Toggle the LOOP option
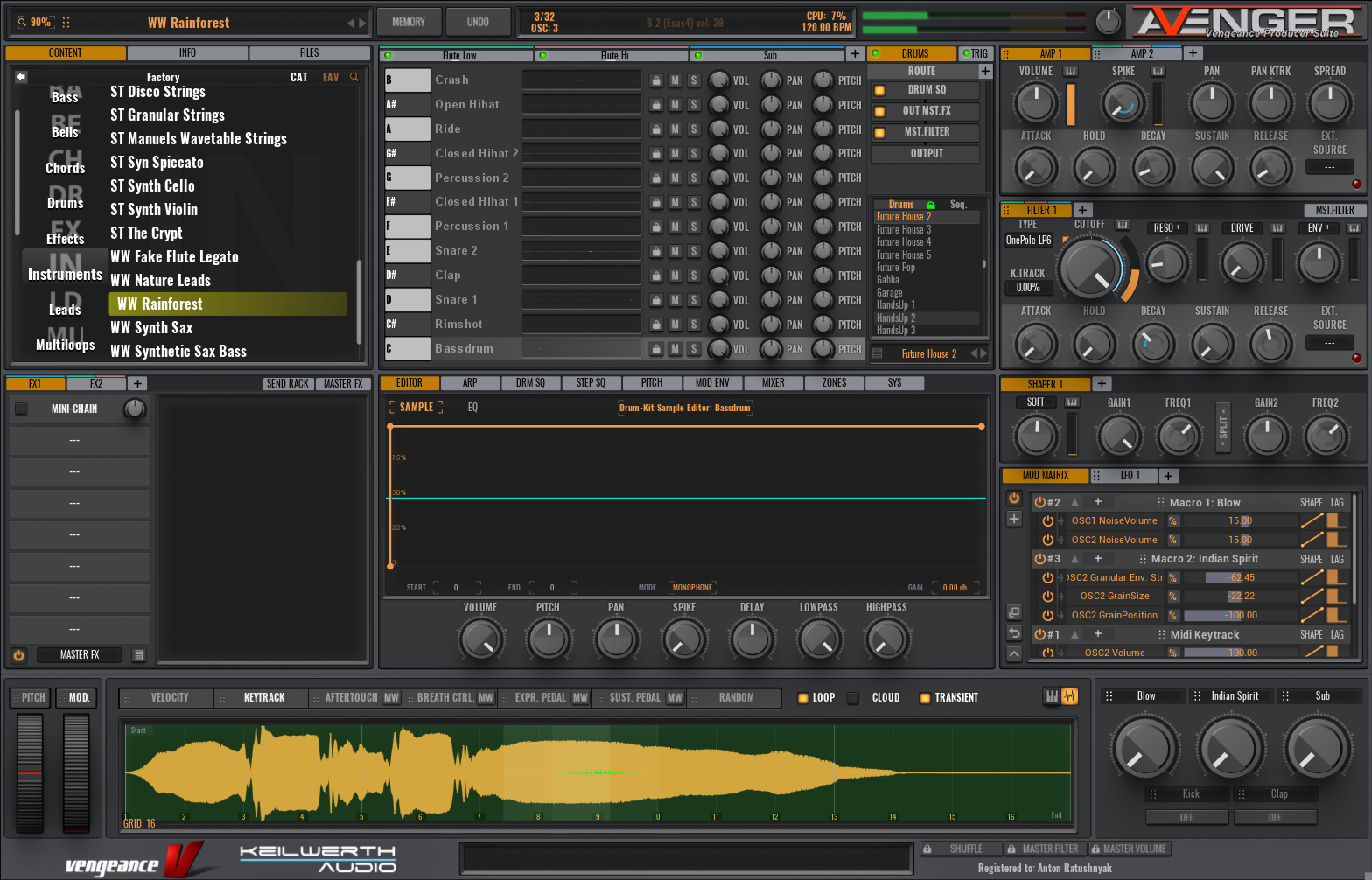 [802, 698]
